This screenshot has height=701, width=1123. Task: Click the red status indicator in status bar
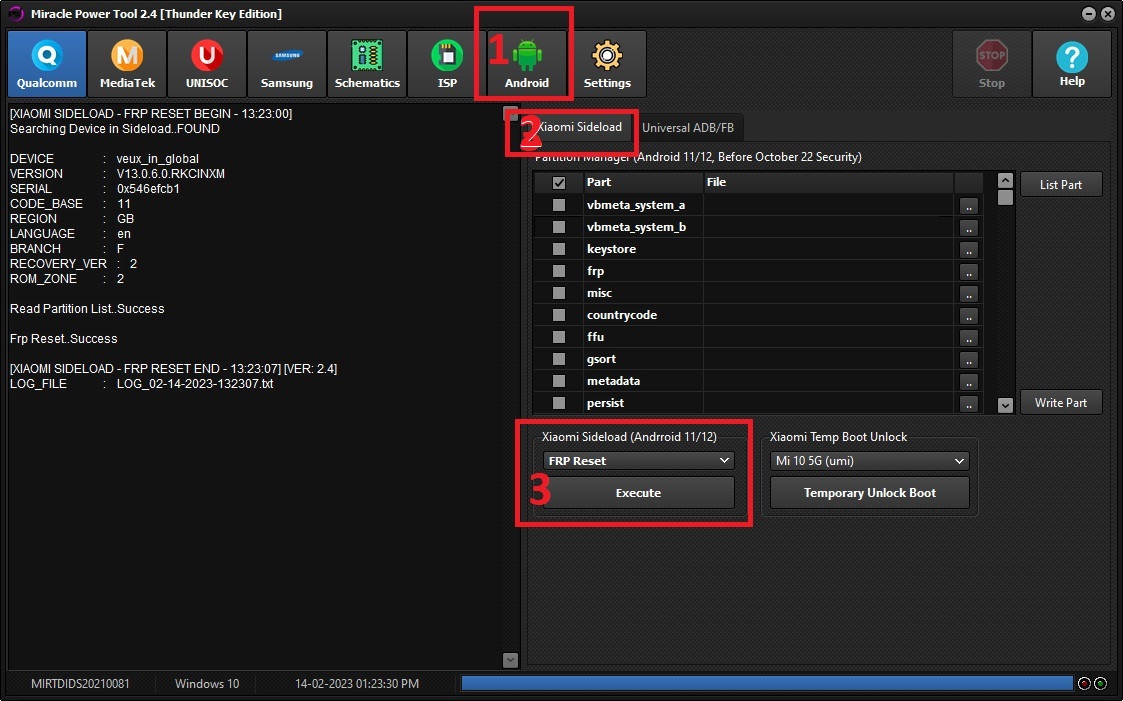(x=1084, y=683)
